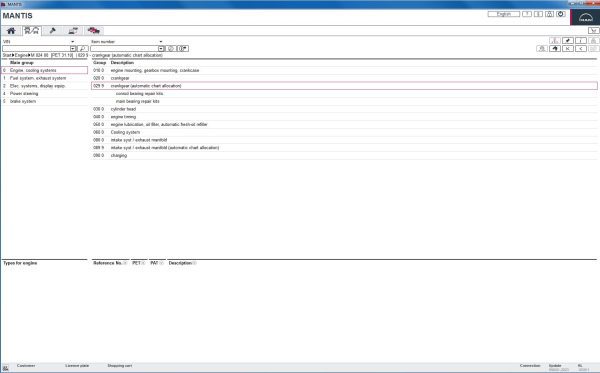Click the VIN search magnifier button

(83, 49)
